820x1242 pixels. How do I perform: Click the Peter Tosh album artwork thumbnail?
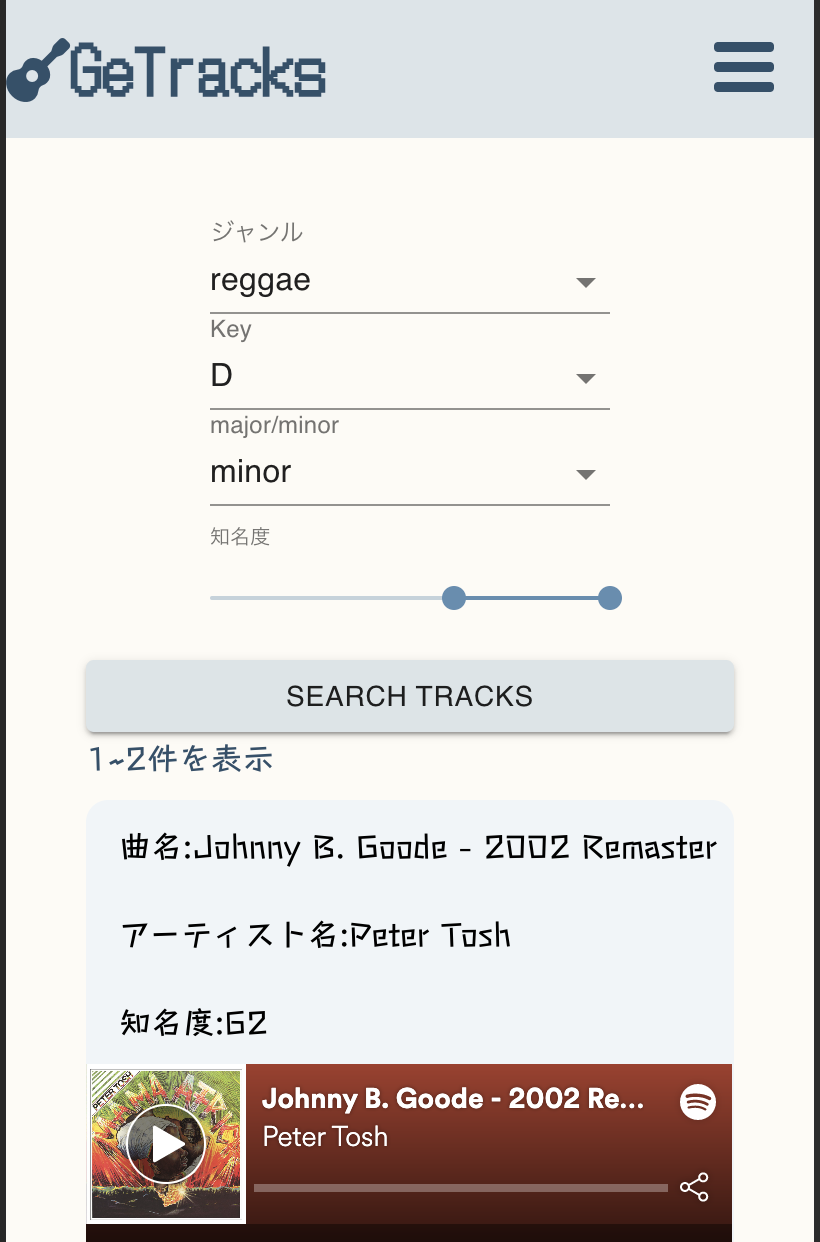pyautogui.click(x=165, y=1144)
